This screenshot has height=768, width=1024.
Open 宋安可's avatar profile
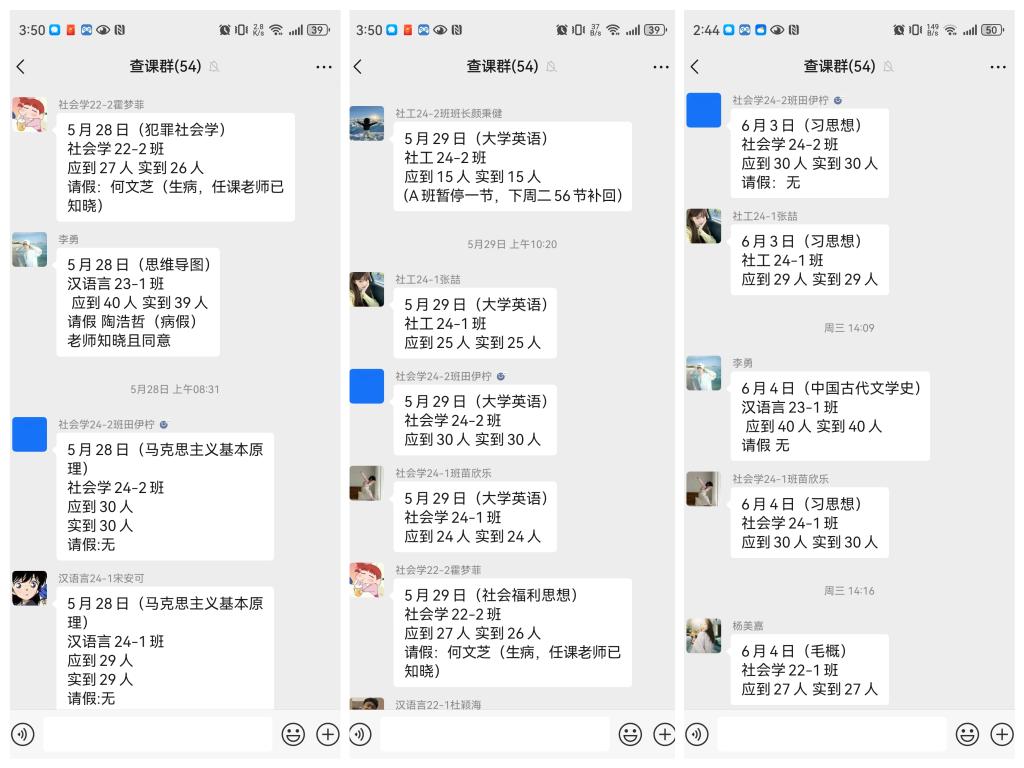pos(30,588)
